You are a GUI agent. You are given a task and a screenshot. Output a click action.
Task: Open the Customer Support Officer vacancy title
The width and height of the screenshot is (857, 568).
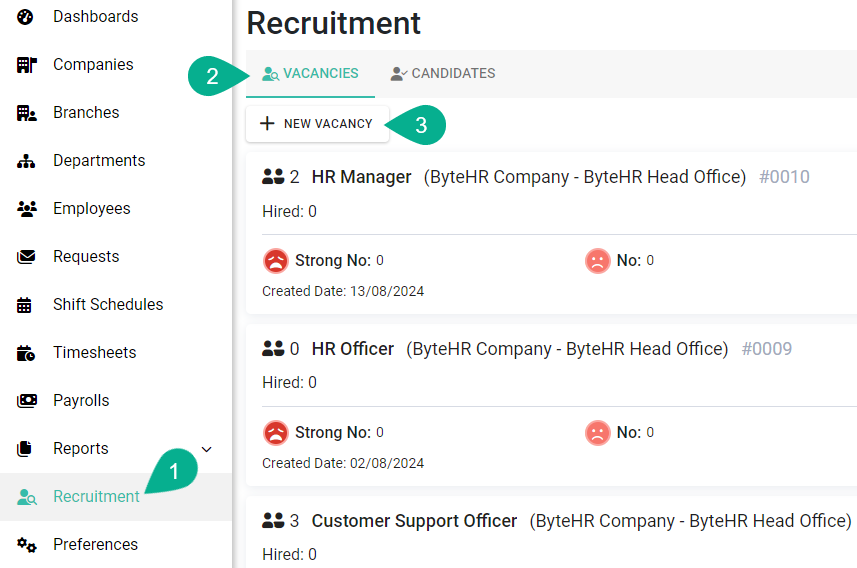coord(414,521)
